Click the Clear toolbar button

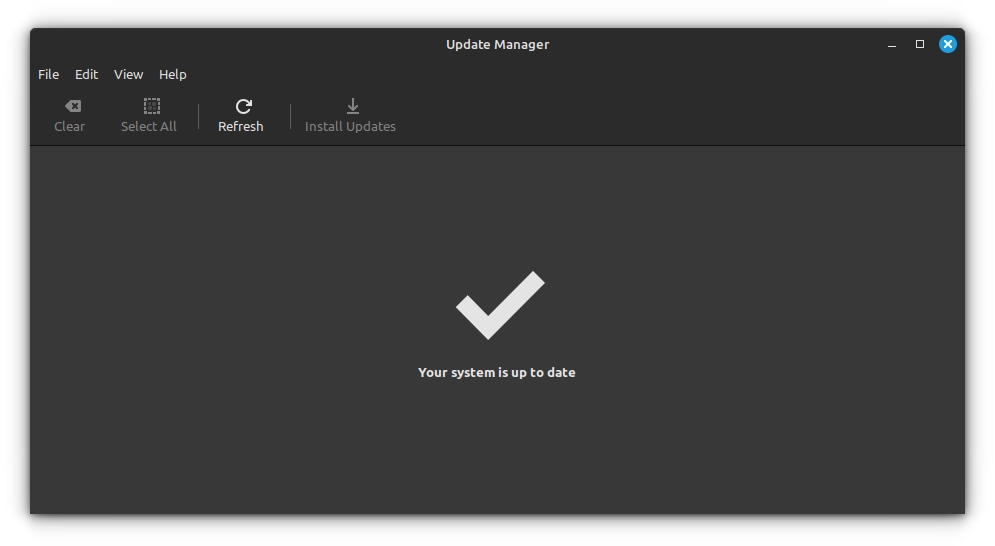point(70,116)
